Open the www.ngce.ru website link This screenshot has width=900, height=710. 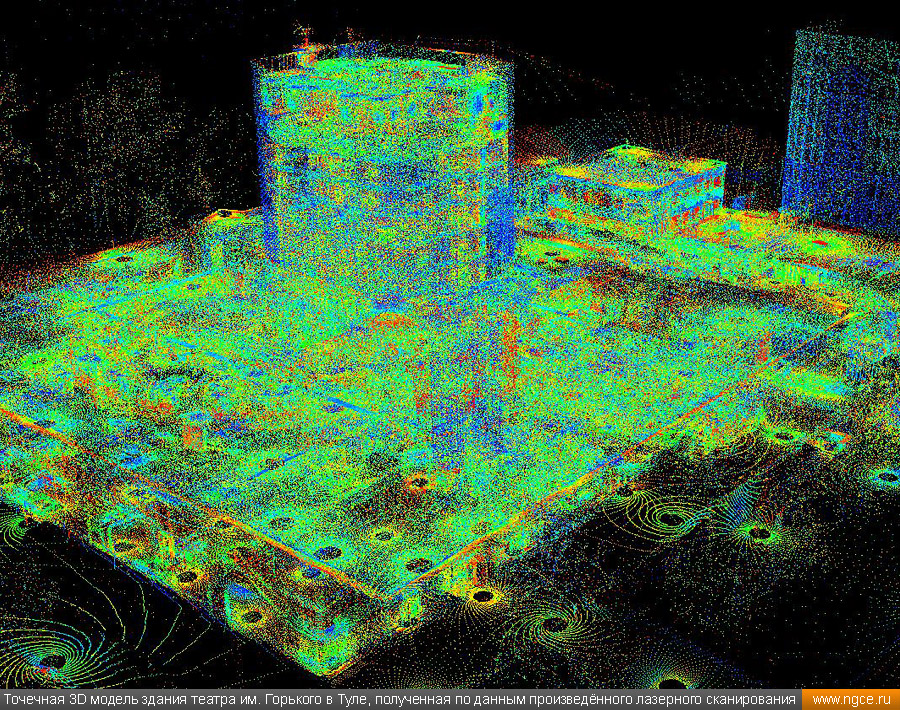tap(851, 700)
